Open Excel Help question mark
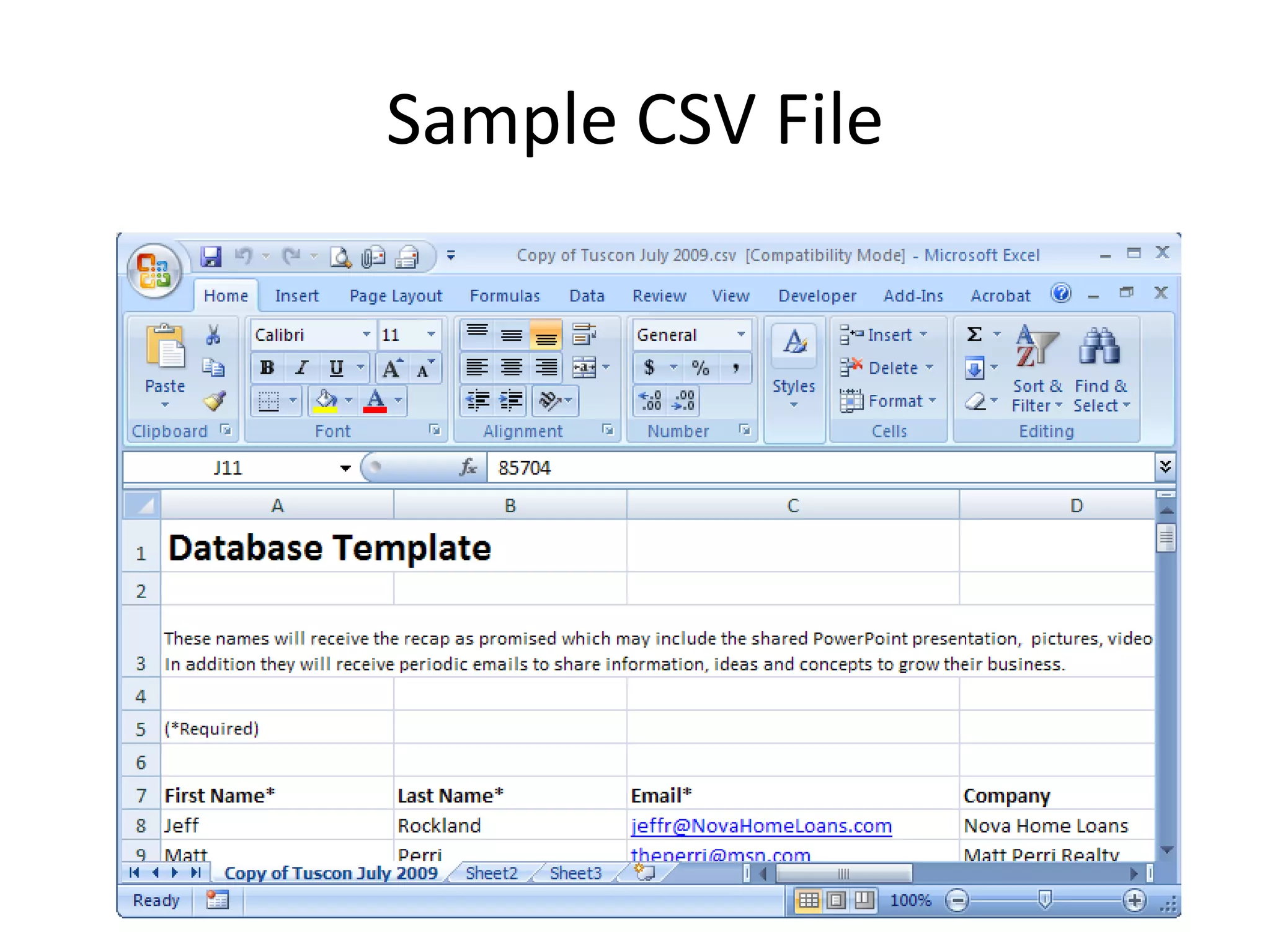 point(1061,293)
